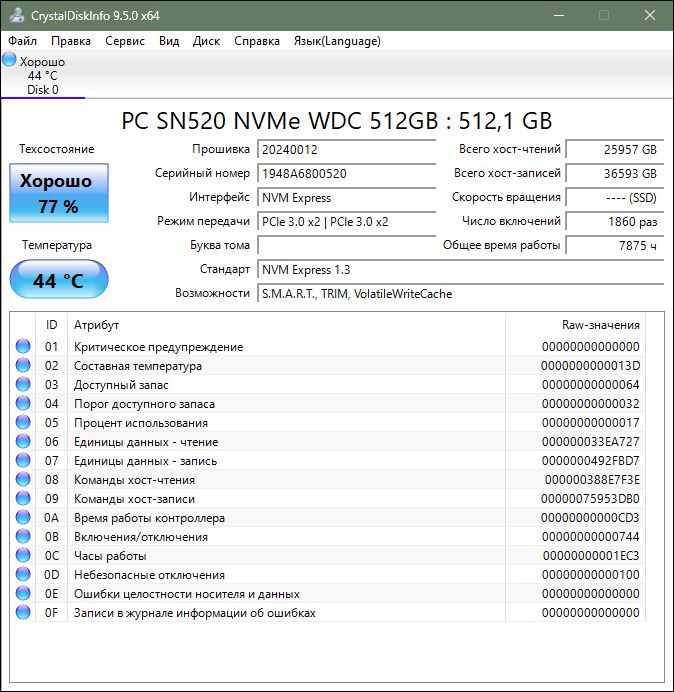The width and height of the screenshot is (674, 692).
Task: Click the Хорошо 77 % health status button
Action: click(x=59, y=193)
